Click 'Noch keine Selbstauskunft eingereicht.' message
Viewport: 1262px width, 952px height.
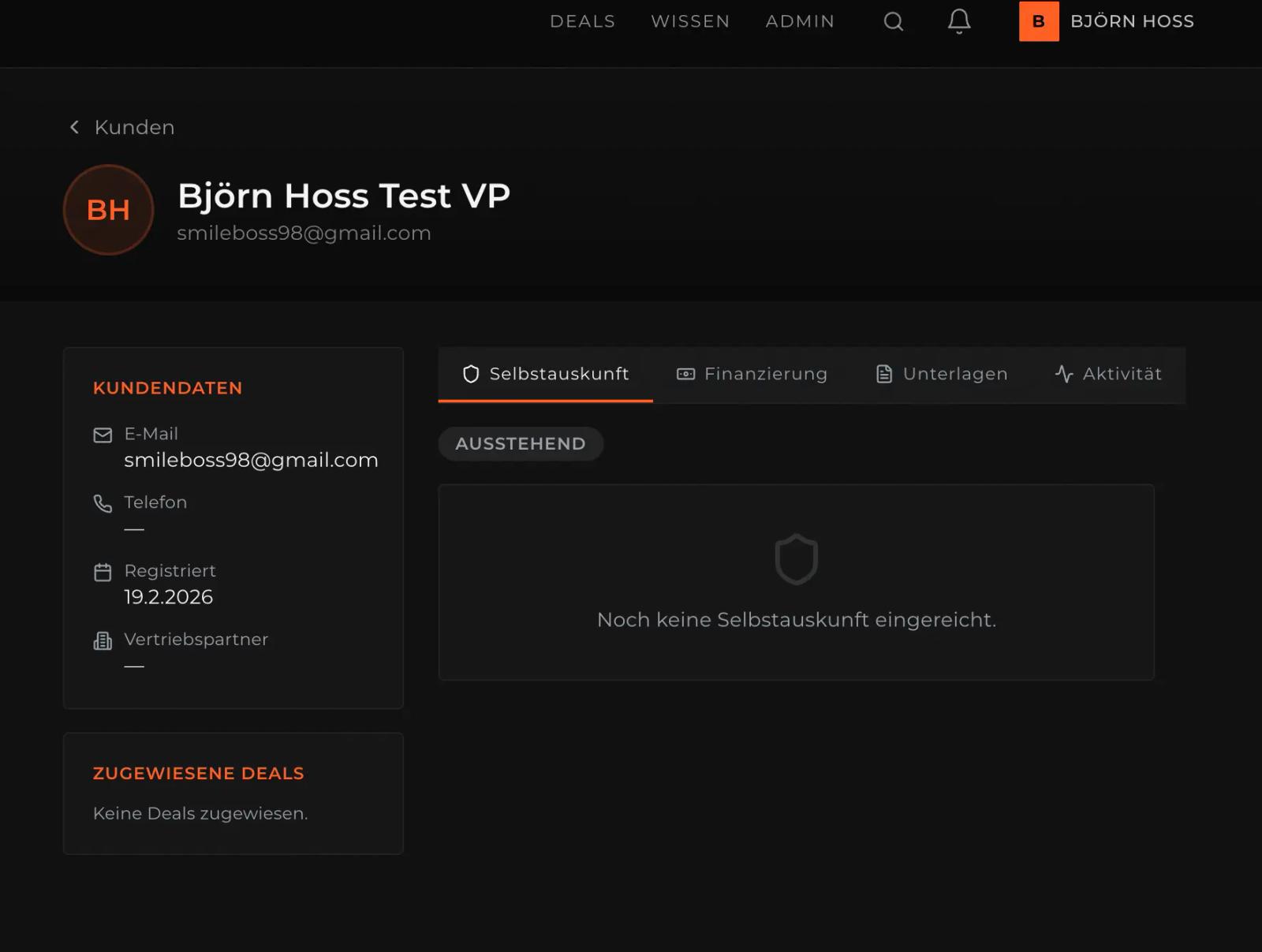[797, 620]
